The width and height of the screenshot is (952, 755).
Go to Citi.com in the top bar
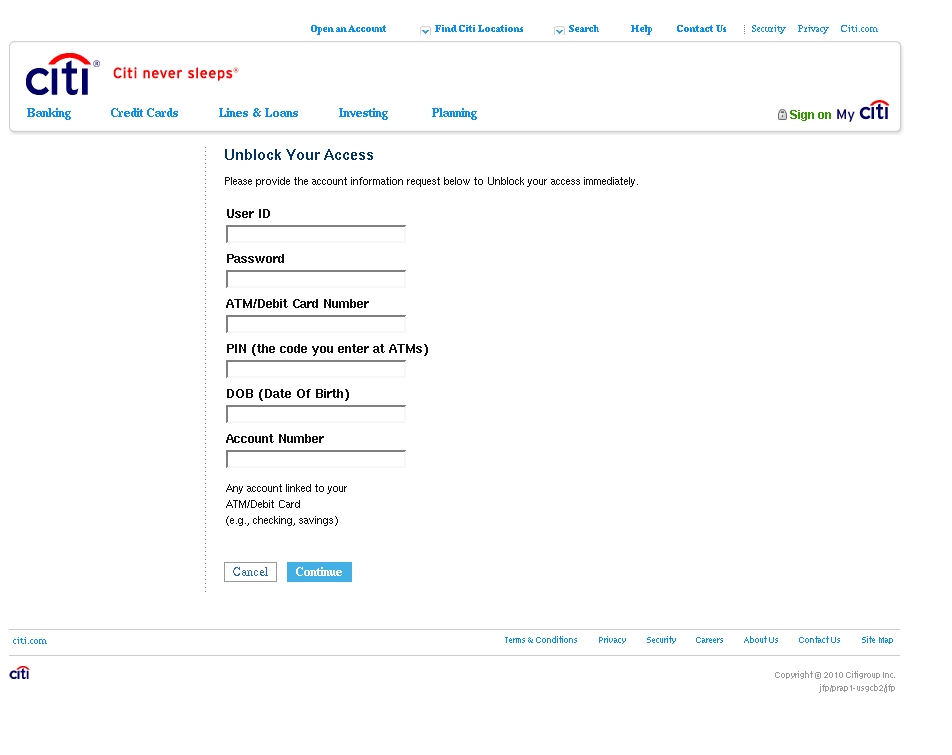(x=859, y=29)
